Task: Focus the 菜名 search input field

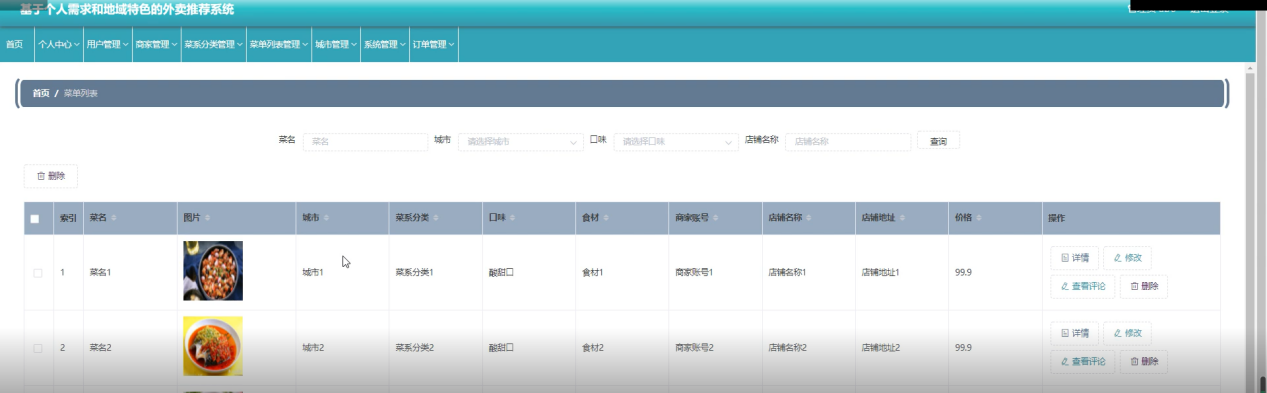Action: click(x=365, y=142)
